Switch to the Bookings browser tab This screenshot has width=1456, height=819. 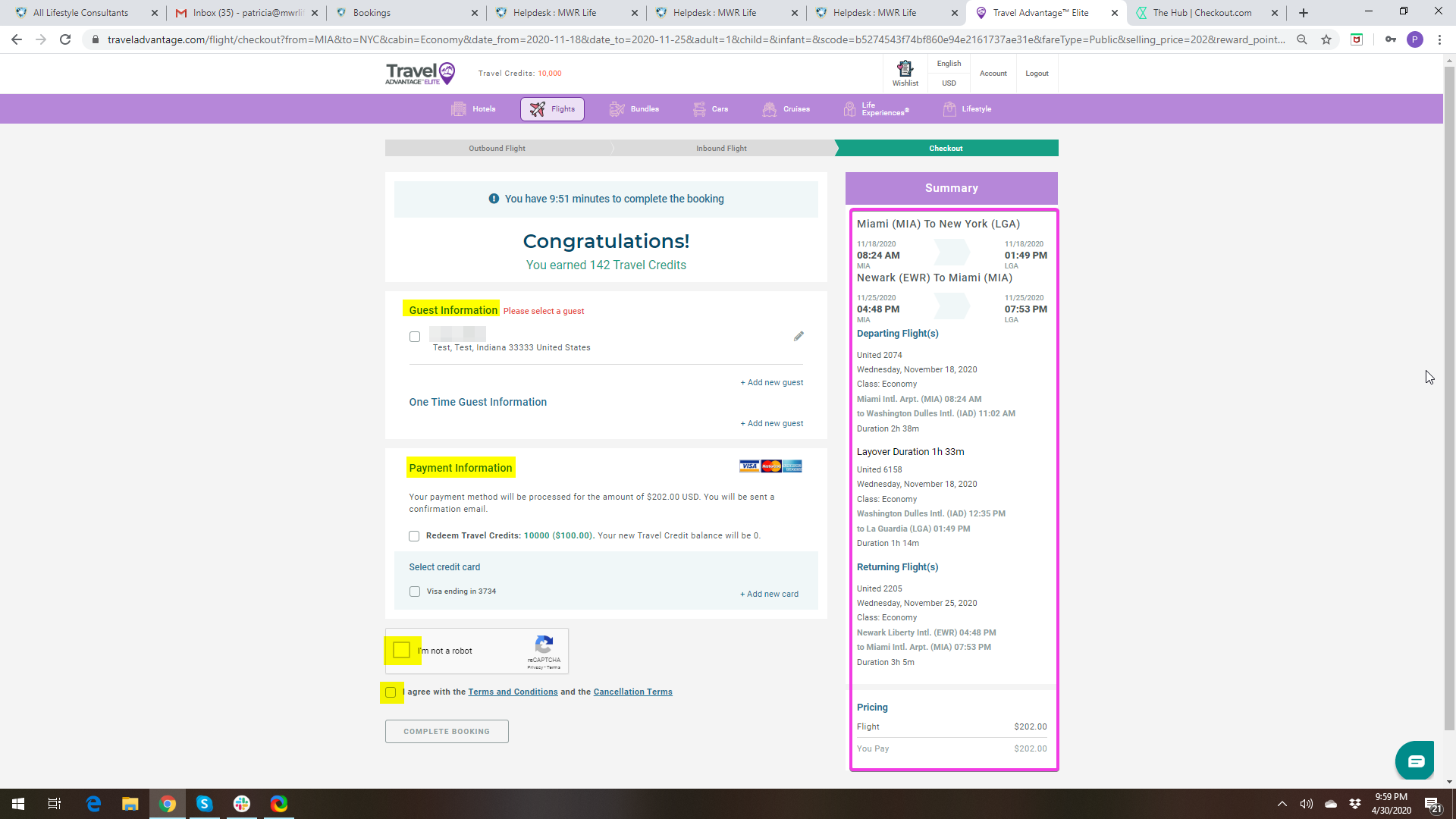tap(372, 13)
